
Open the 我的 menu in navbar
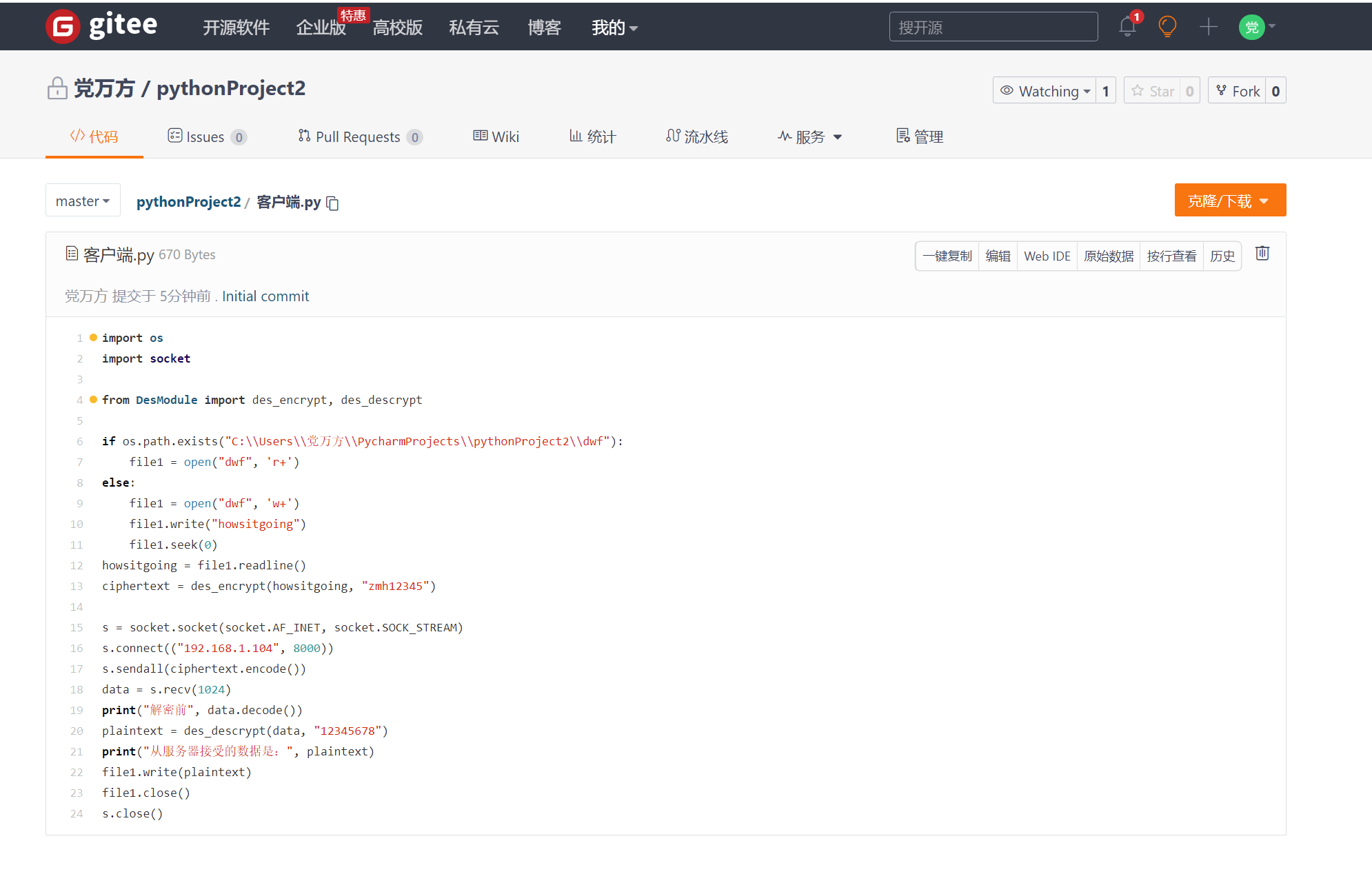614,28
